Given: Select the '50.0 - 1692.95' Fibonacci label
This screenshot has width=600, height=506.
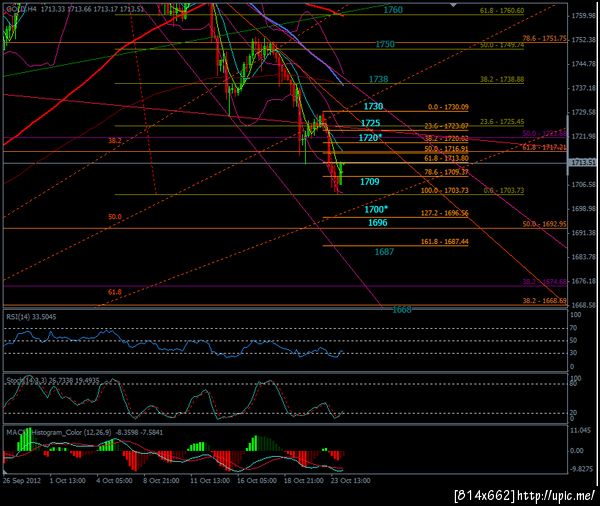Looking at the screenshot, I should (545, 224).
